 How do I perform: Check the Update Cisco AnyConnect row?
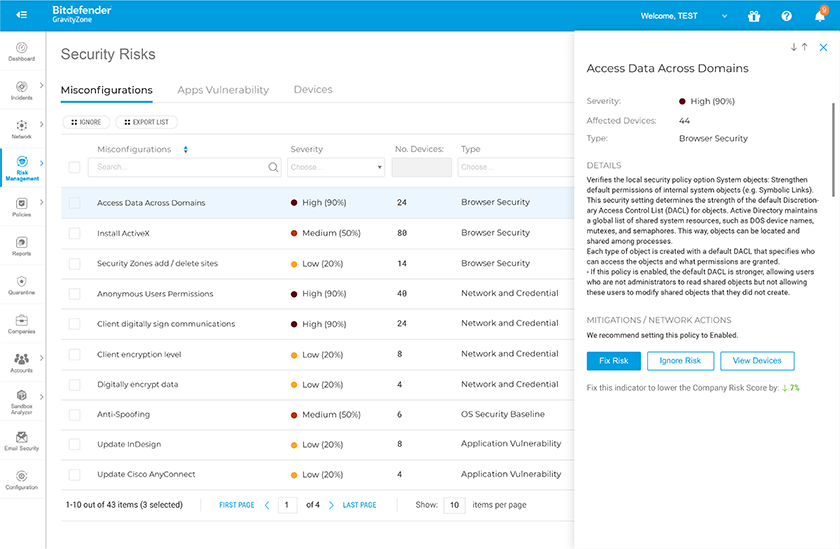[x=74, y=475]
